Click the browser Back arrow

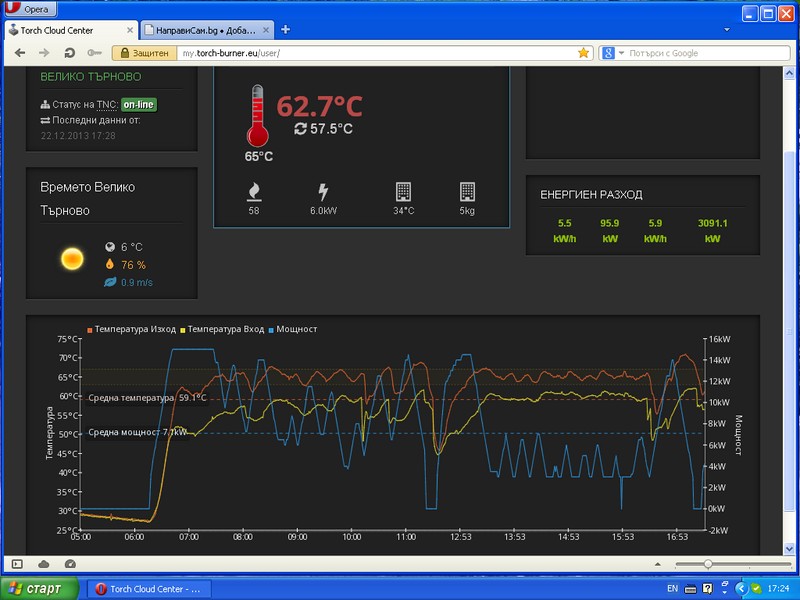click(17, 53)
